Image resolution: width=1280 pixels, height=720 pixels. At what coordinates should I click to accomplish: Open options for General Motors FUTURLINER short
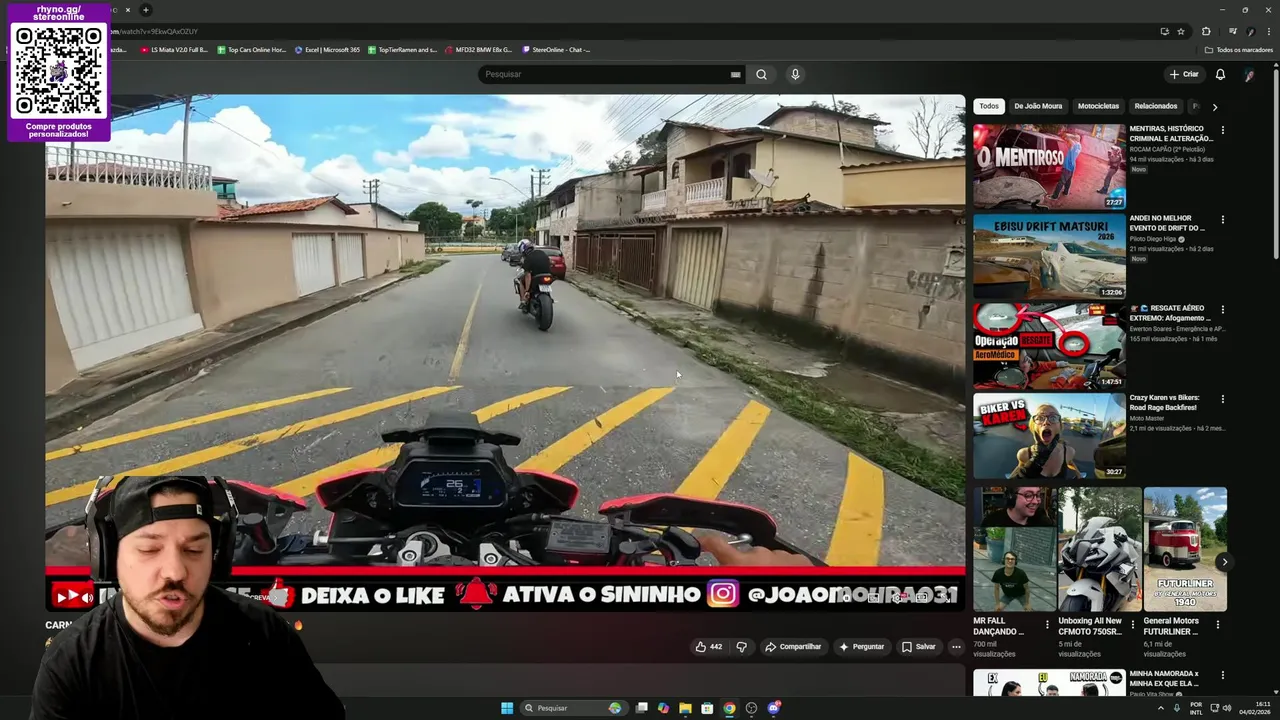pyautogui.click(x=1217, y=624)
